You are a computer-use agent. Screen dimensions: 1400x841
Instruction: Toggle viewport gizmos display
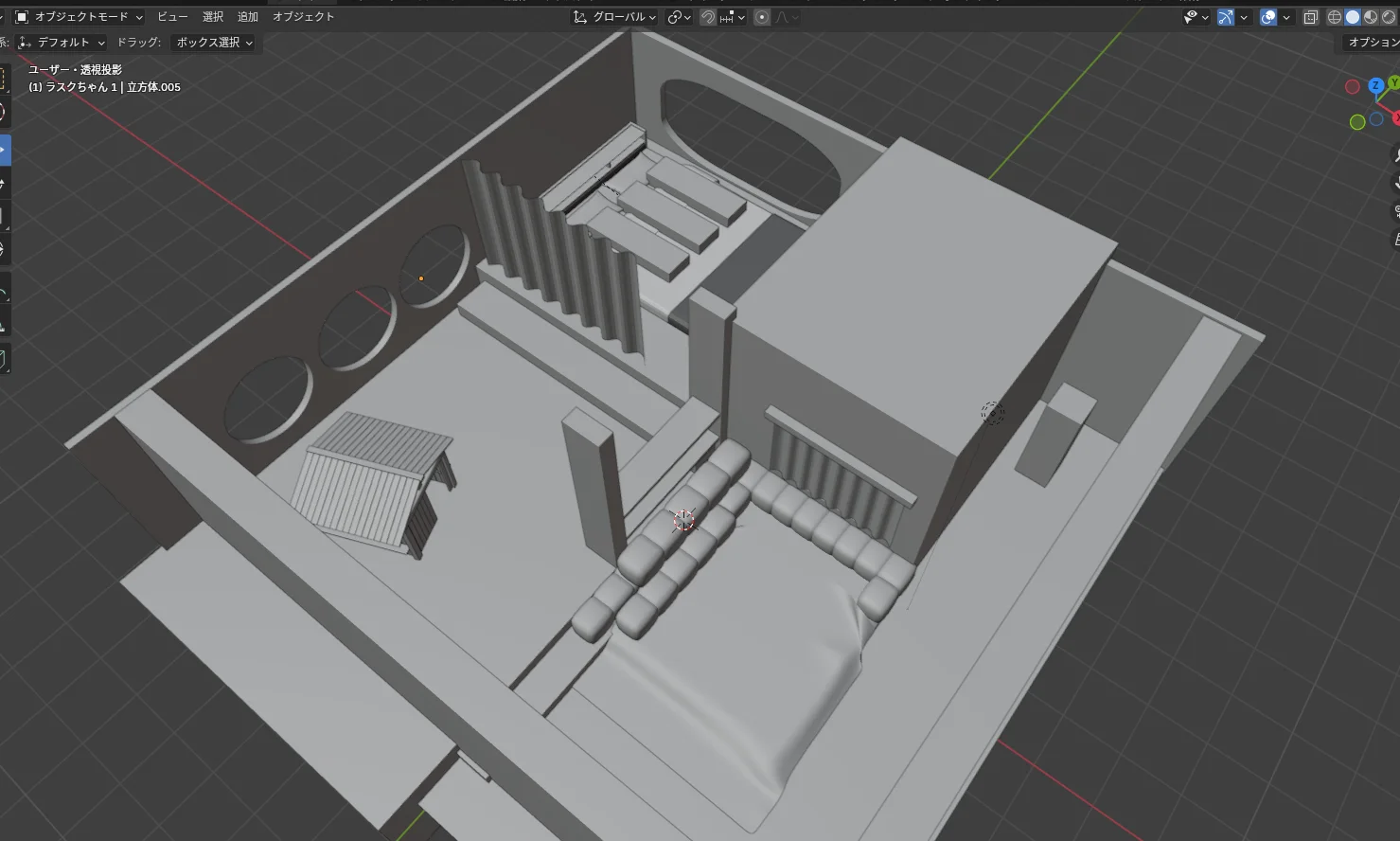click(1226, 17)
